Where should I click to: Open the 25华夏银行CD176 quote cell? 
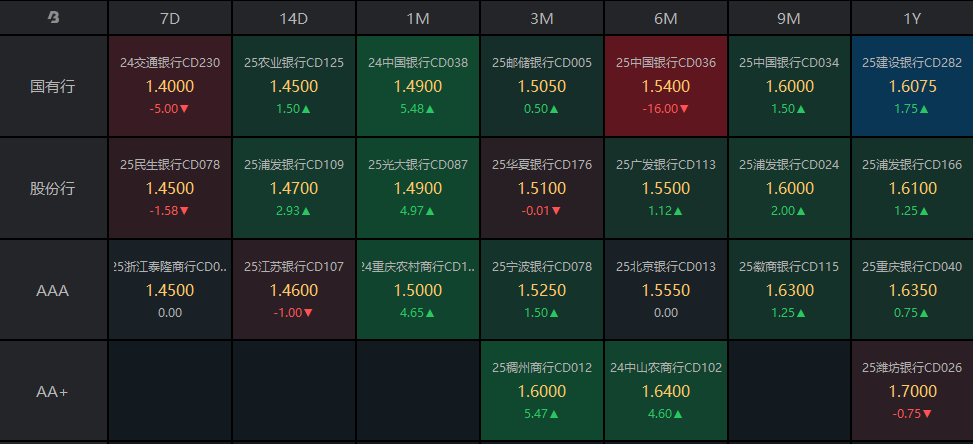[x=542, y=189]
